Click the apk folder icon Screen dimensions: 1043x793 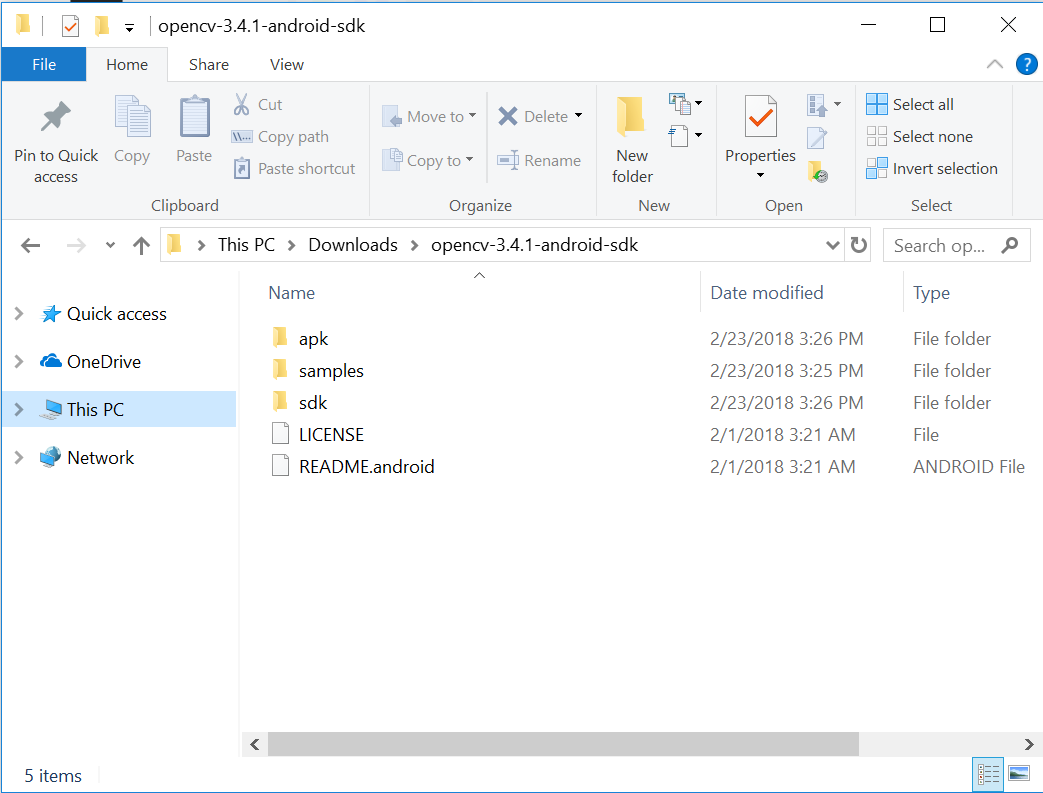coord(280,337)
